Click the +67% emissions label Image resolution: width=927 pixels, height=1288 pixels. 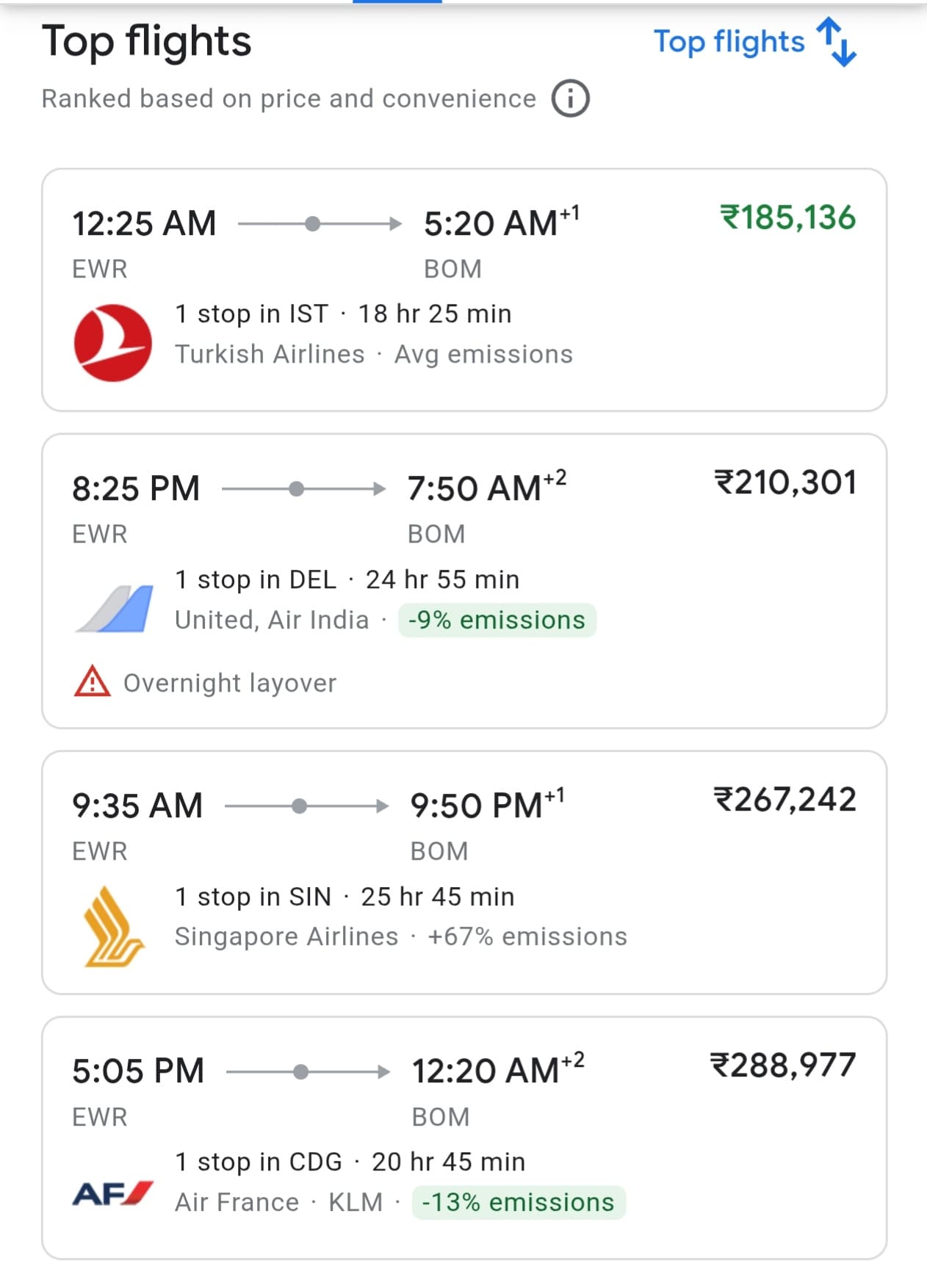pyautogui.click(x=527, y=937)
